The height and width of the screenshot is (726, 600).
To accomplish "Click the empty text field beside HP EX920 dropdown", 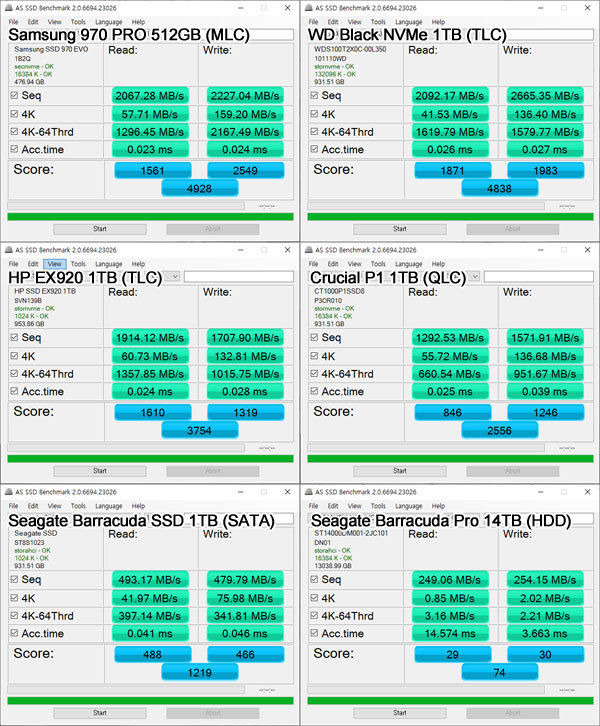I will (239, 277).
